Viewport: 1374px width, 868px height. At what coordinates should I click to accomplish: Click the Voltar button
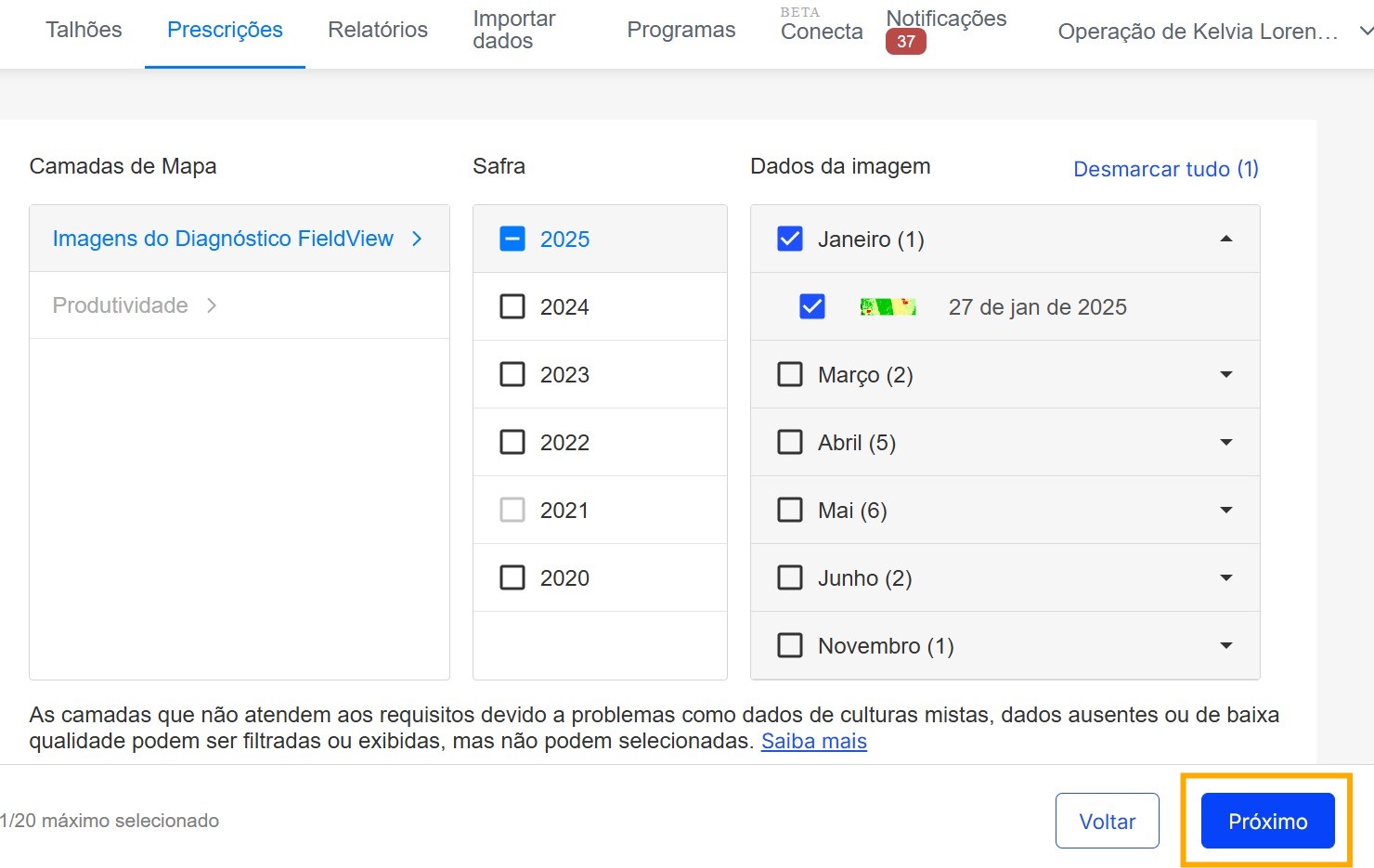click(1107, 822)
